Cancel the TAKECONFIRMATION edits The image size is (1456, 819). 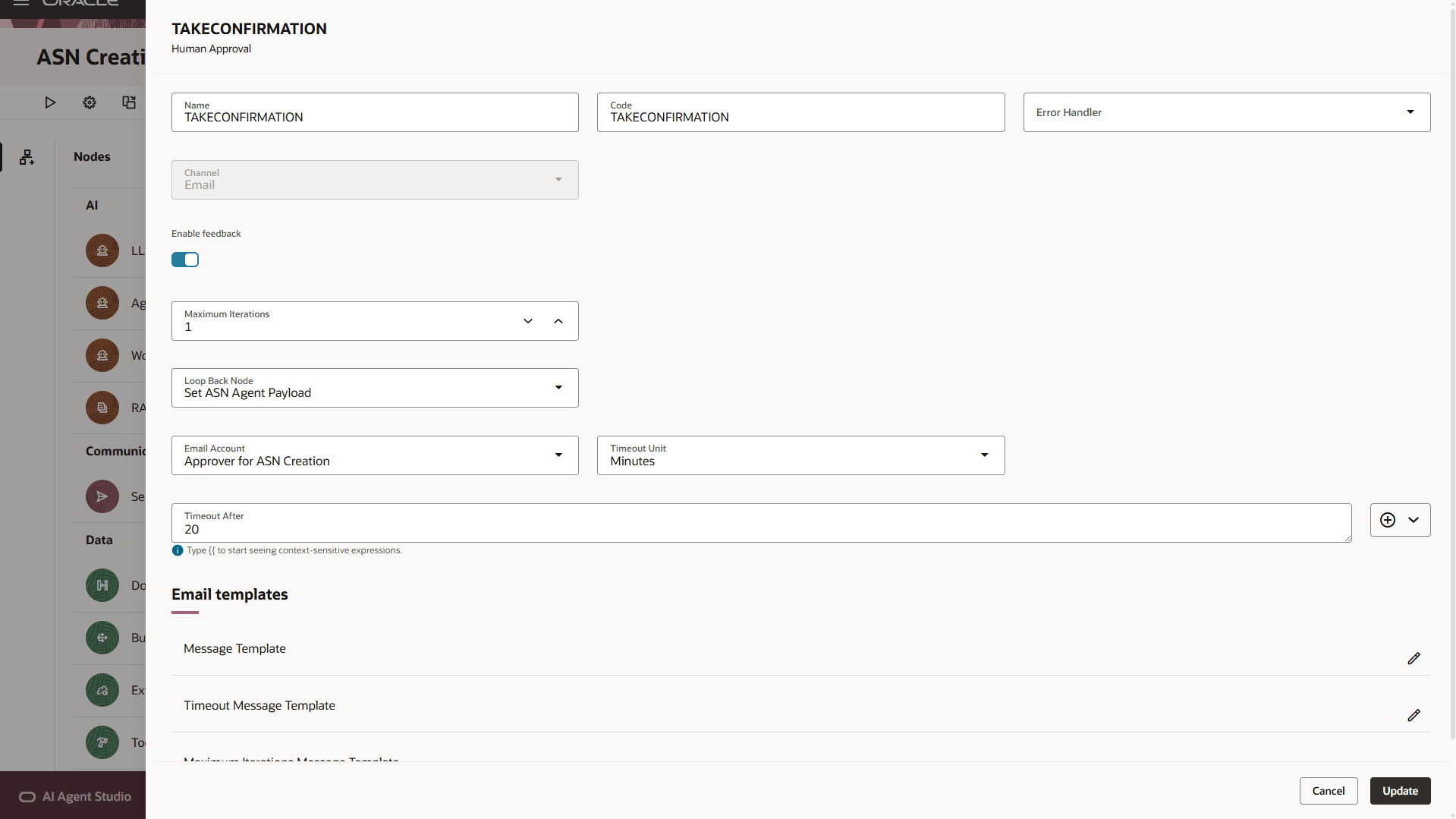click(x=1329, y=790)
